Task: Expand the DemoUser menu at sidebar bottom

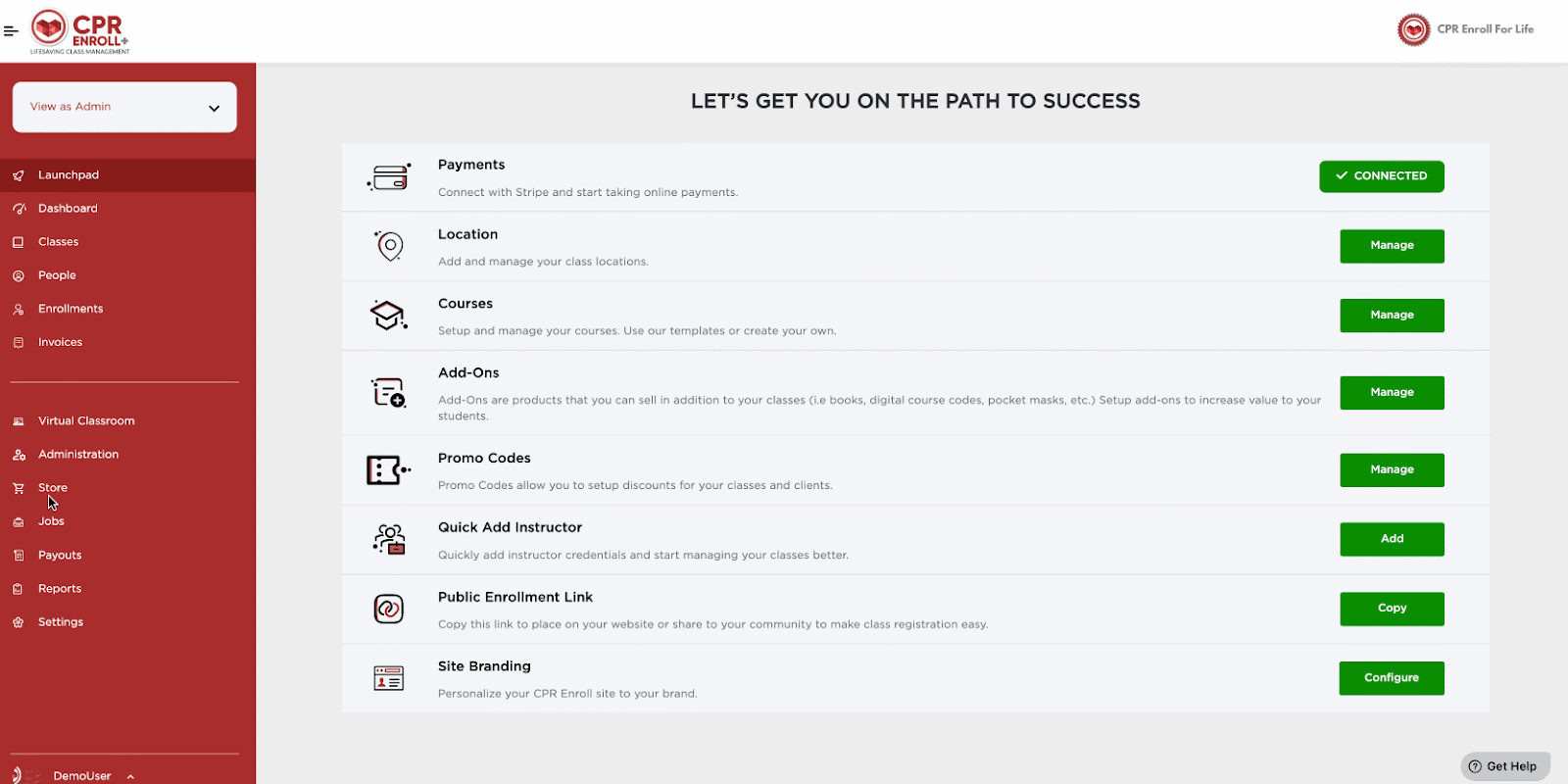Action: click(x=82, y=775)
